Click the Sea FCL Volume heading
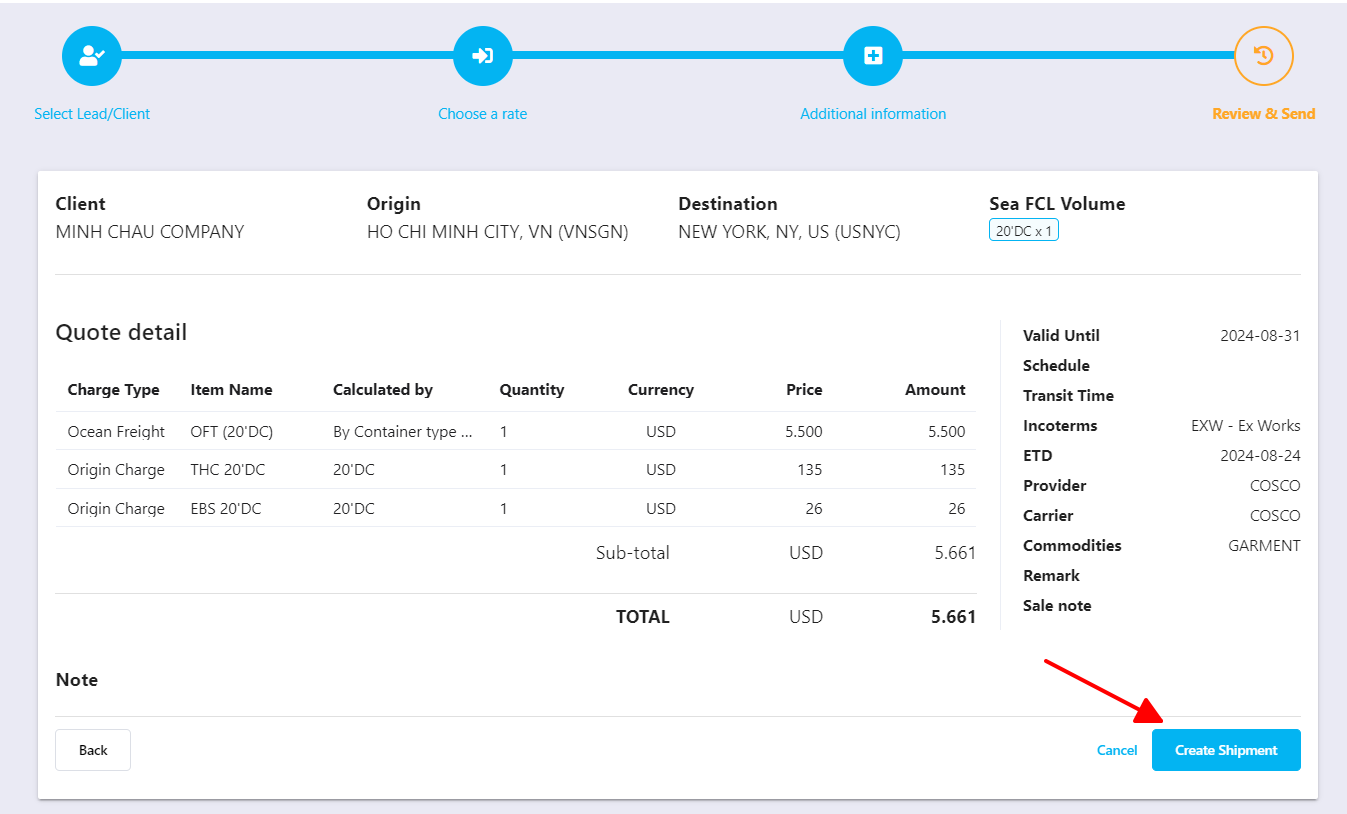 pos(1057,204)
